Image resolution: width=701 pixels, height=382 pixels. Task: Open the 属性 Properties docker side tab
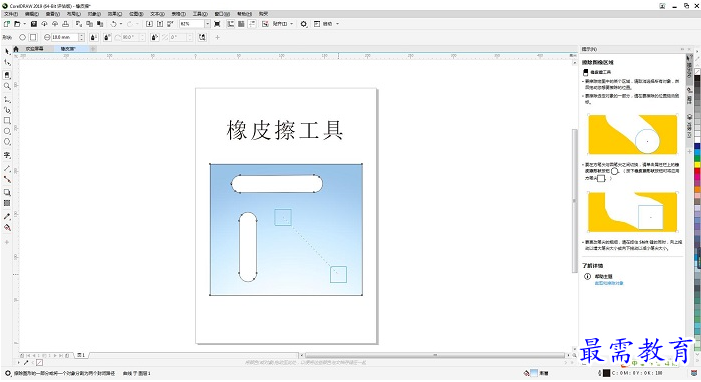pos(689,96)
